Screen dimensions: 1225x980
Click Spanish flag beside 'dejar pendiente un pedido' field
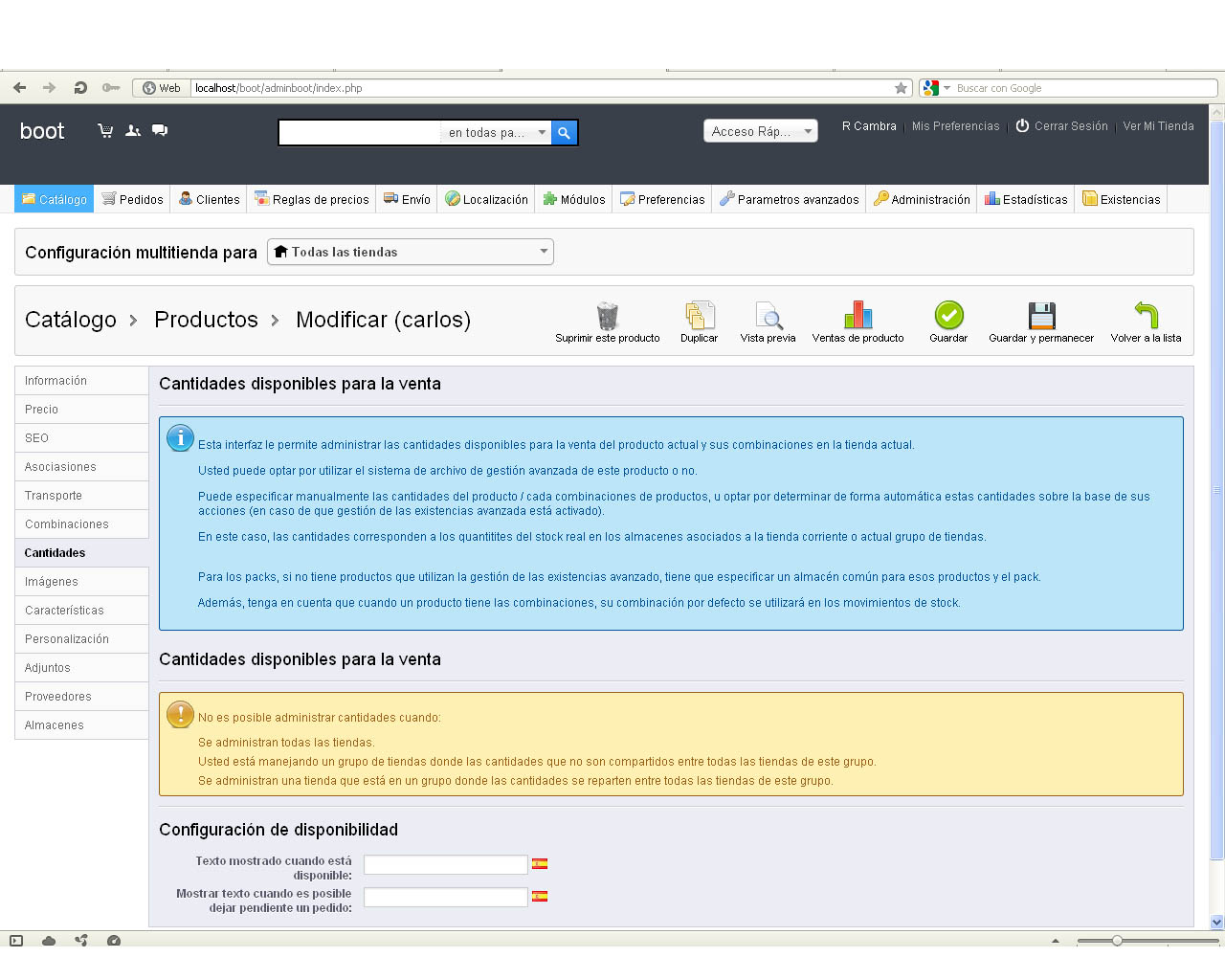[540, 897]
